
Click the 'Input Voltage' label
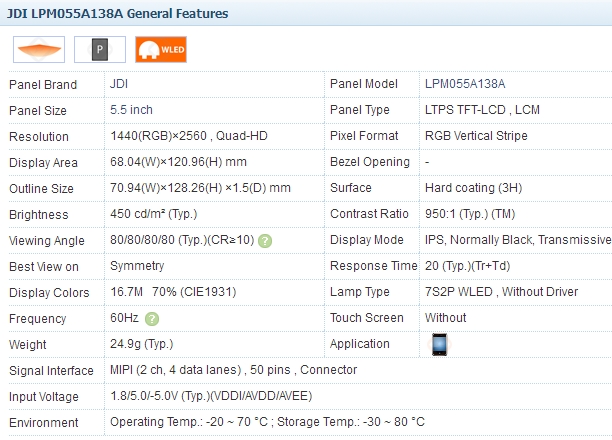[x=44, y=397]
